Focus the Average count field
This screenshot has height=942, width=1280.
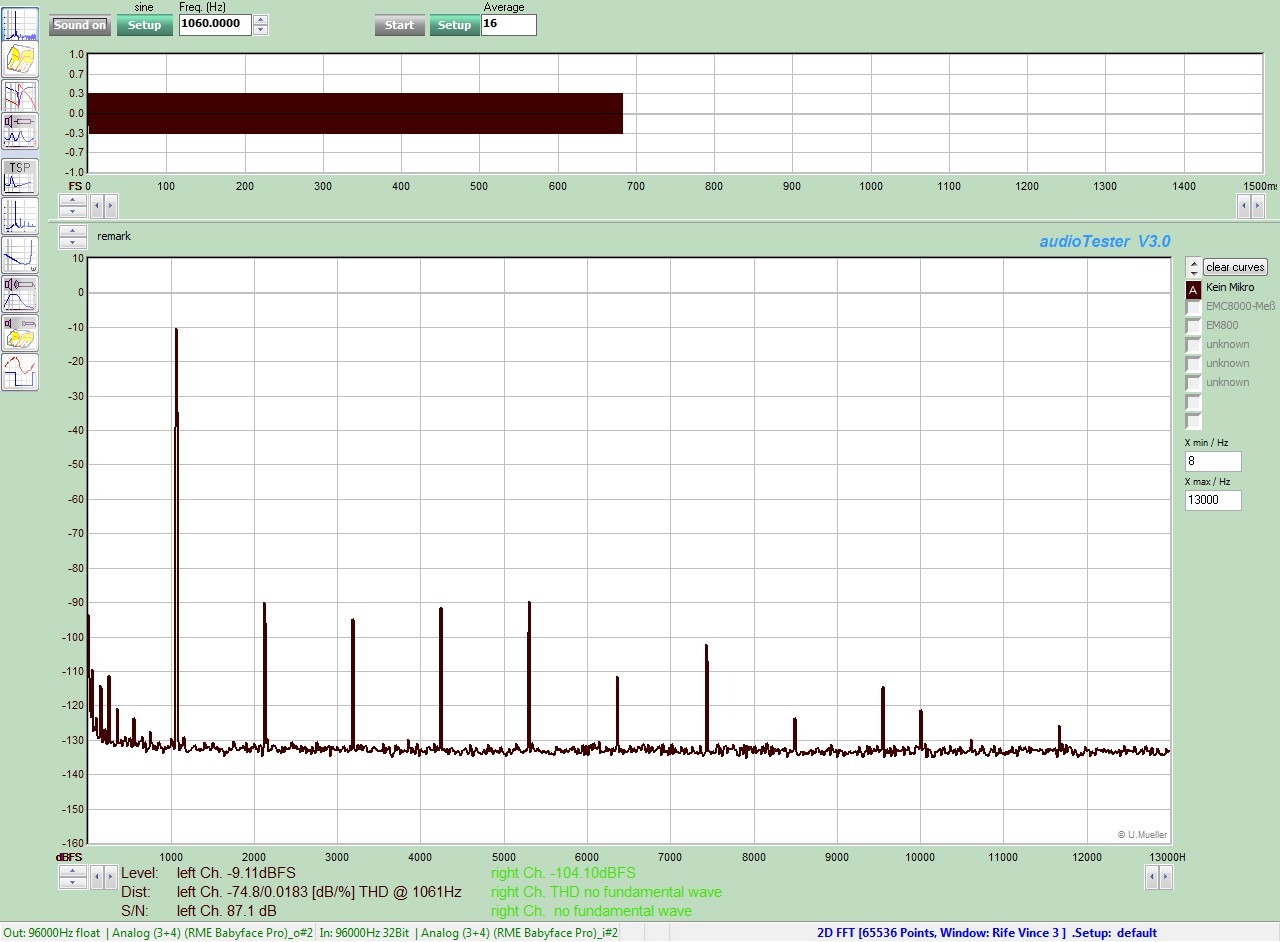[508, 25]
